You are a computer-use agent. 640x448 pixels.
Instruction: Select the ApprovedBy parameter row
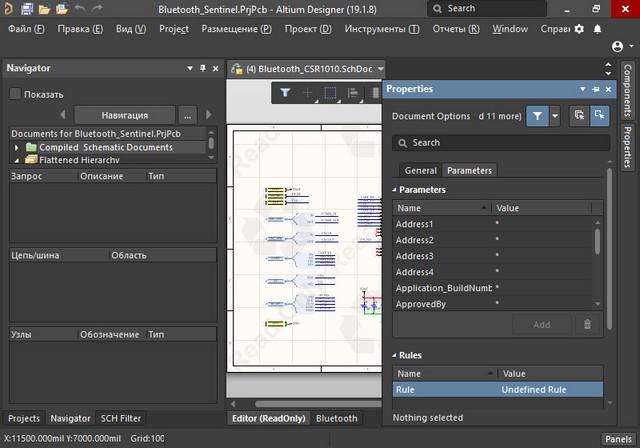(x=493, y=304)
